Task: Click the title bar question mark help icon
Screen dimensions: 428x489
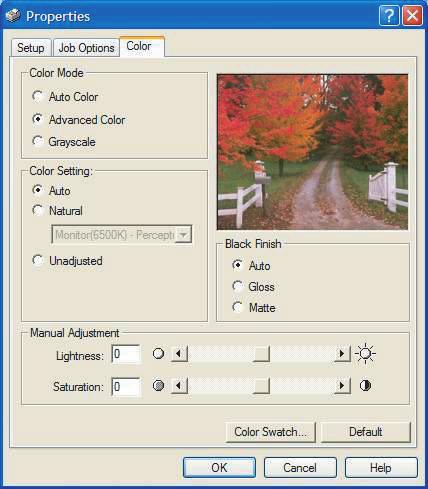Action: [x=389, y=16]
